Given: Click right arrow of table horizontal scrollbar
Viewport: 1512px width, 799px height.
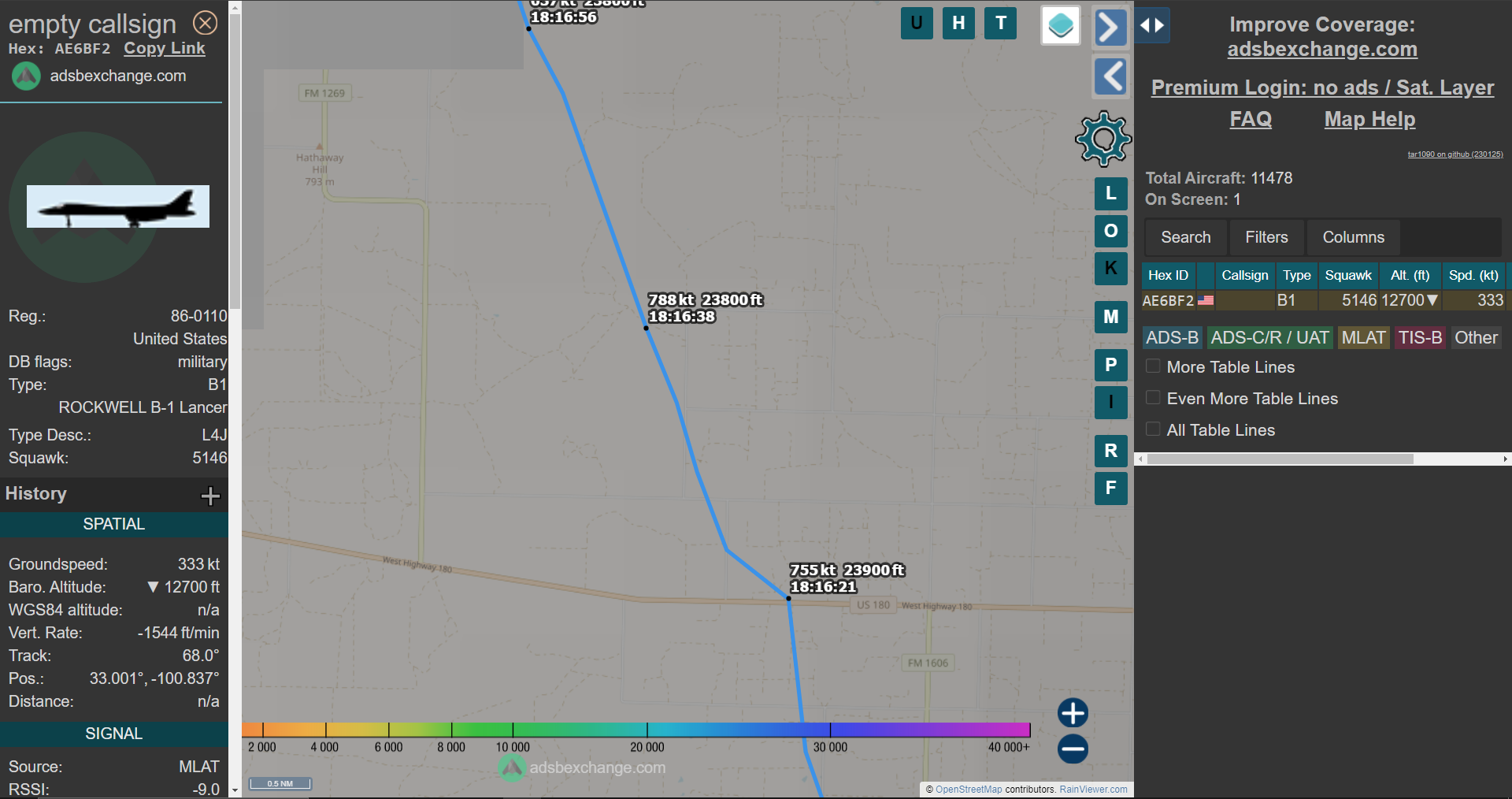Looking at the screenshot, I should [1505, 459].
